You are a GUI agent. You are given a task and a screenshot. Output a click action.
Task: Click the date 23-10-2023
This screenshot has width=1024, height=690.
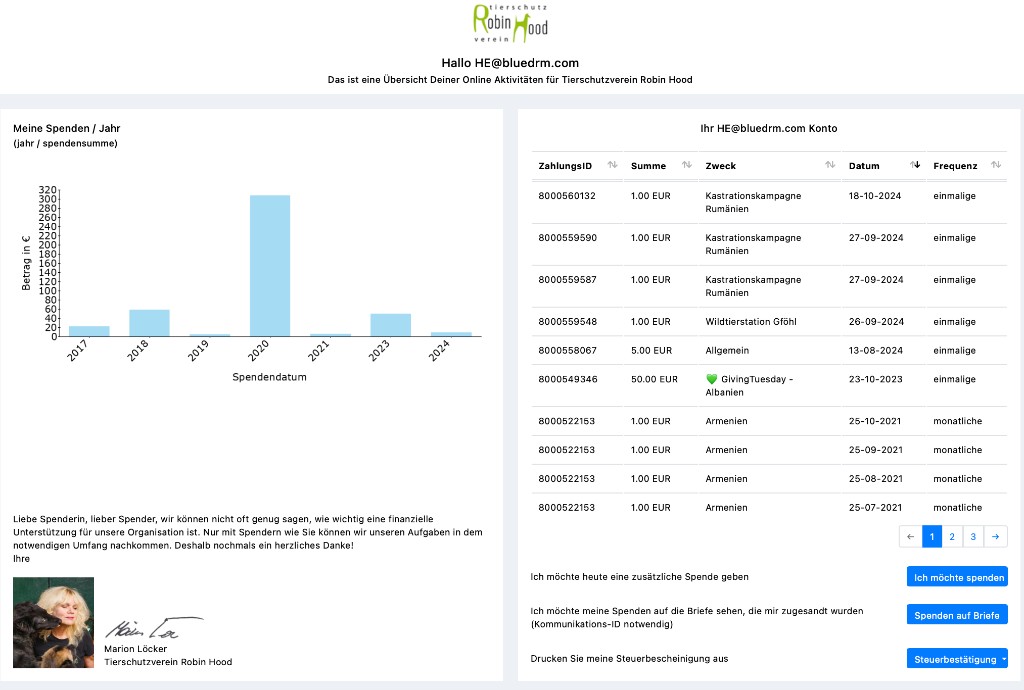(x=876, y=379)
